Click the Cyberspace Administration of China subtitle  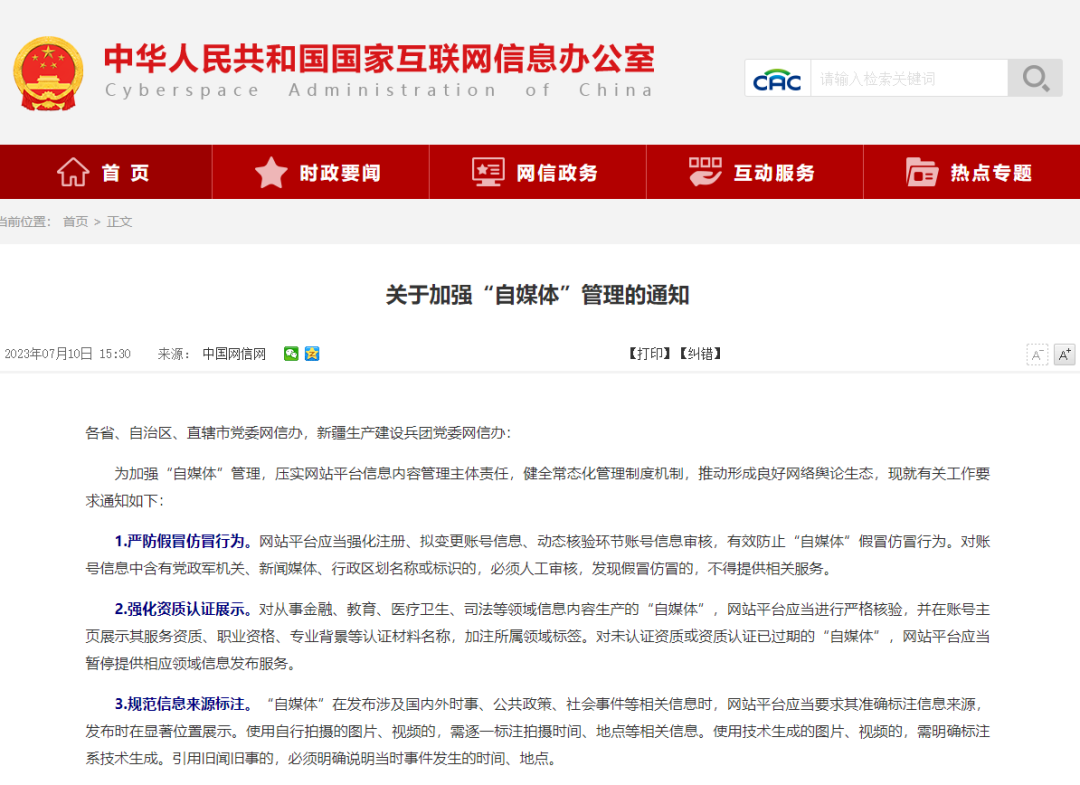coord(379,90)
